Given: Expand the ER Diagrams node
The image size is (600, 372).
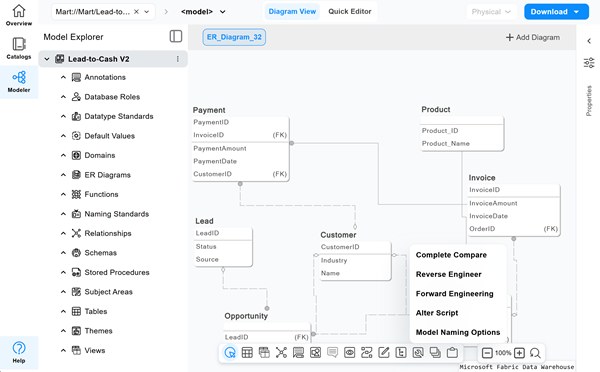Looking at the screenshot, I should [x=63, y=175].
